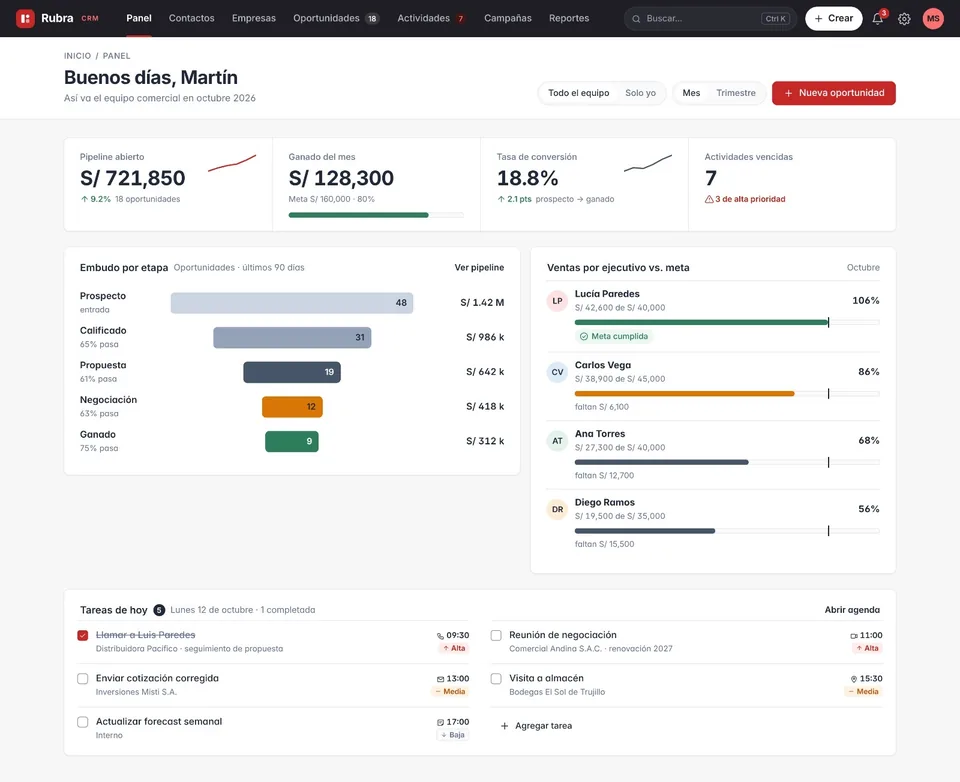Click the Crear button
The height and width of the screenshot is (782, 960).
(x=834, y=18)
